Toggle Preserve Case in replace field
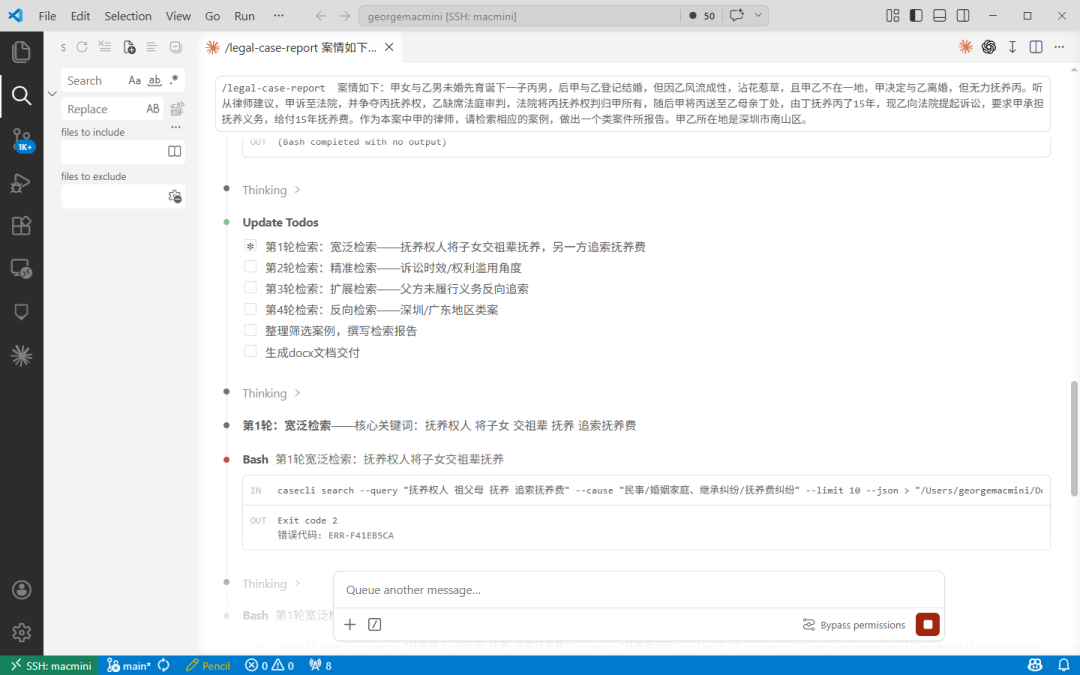1080x675 pixels. click(153, 109)
